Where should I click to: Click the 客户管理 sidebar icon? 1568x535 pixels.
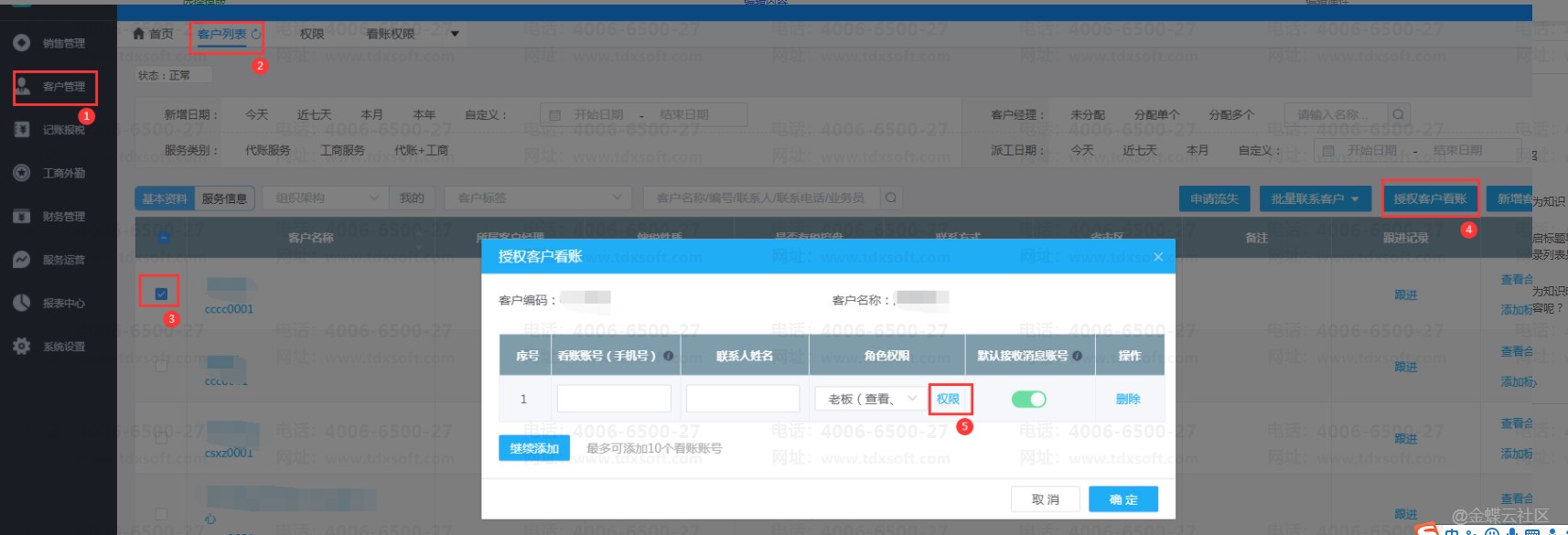(x=23, y=86)
